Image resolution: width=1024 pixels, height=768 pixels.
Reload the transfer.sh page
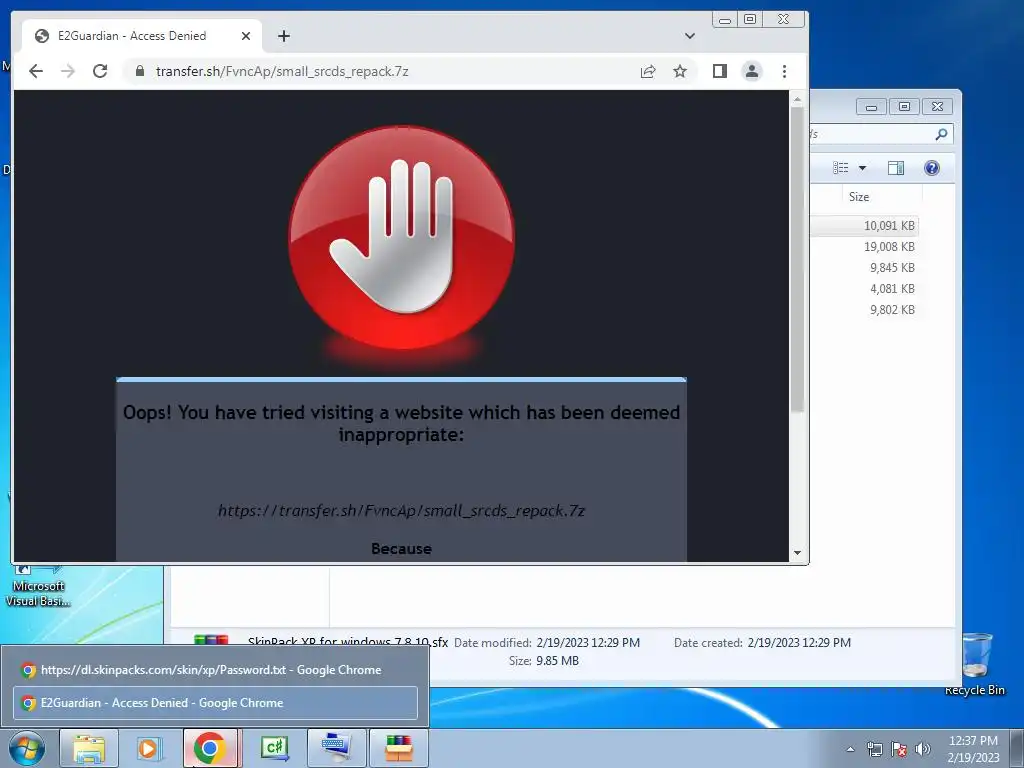[100, 71]
